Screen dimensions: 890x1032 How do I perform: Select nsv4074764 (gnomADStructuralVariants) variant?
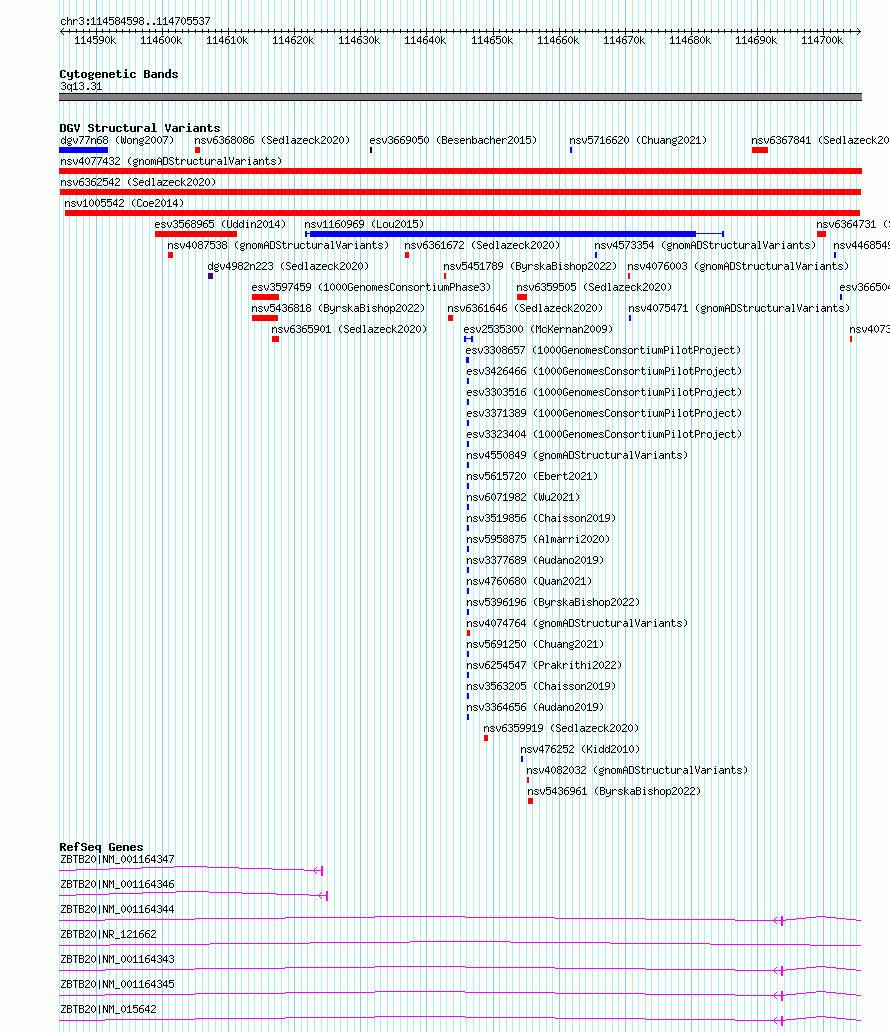(577, 625)
